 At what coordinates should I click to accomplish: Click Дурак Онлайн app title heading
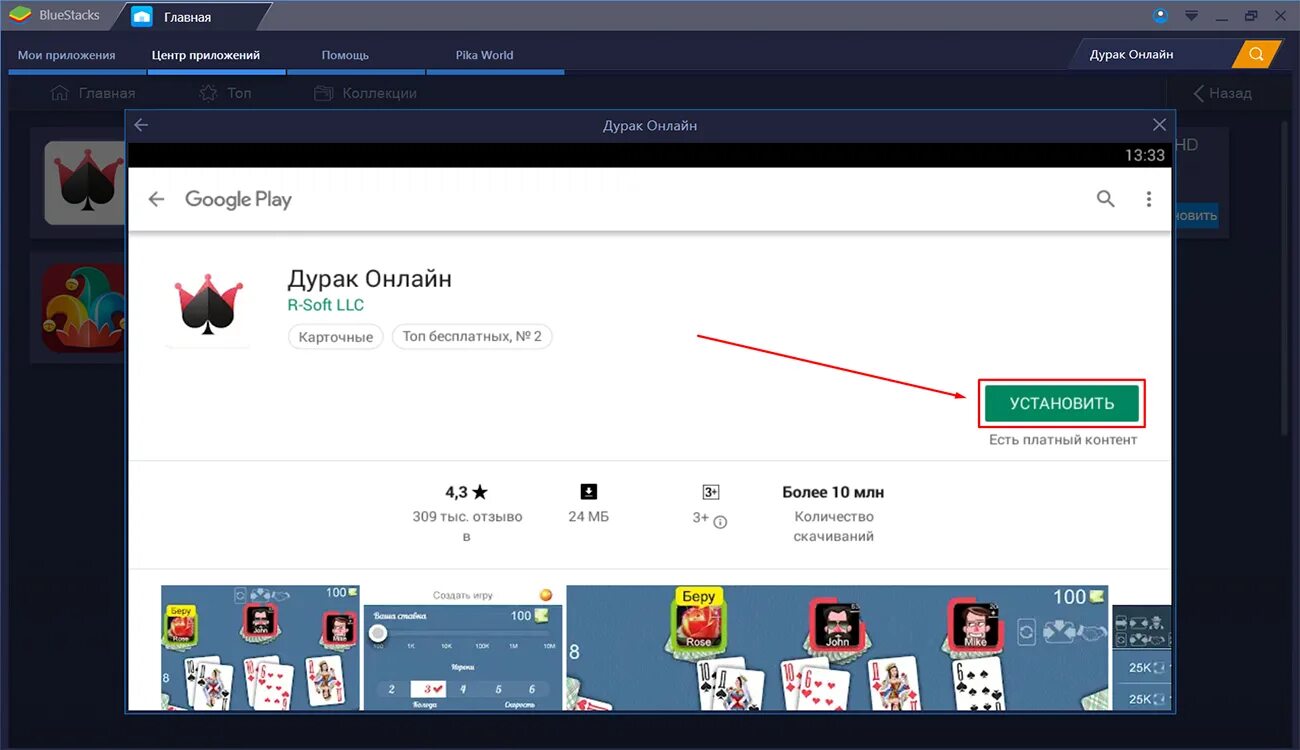tap(369, 278)
